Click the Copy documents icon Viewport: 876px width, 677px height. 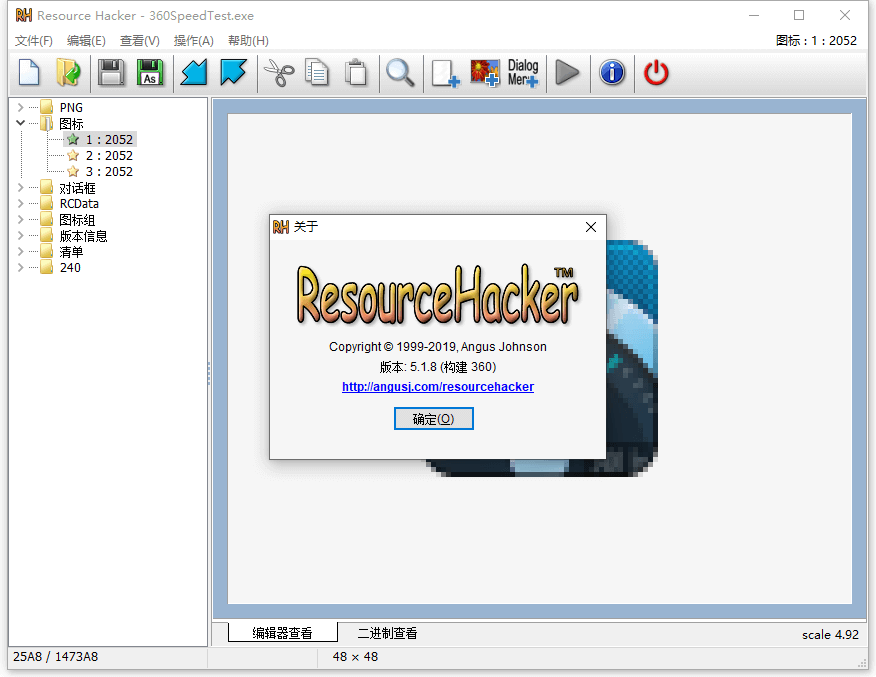point(317,73)
